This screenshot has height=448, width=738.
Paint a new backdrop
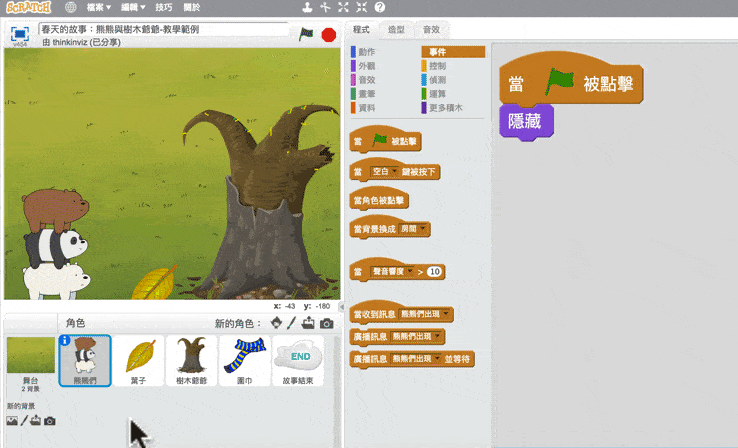(24, 420)
